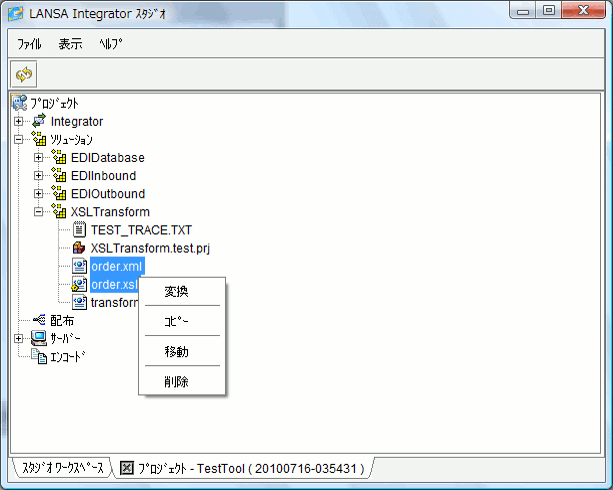613x490 pixels.
Task: Click the refresh toolbar icon
Action: click(24, 74)
